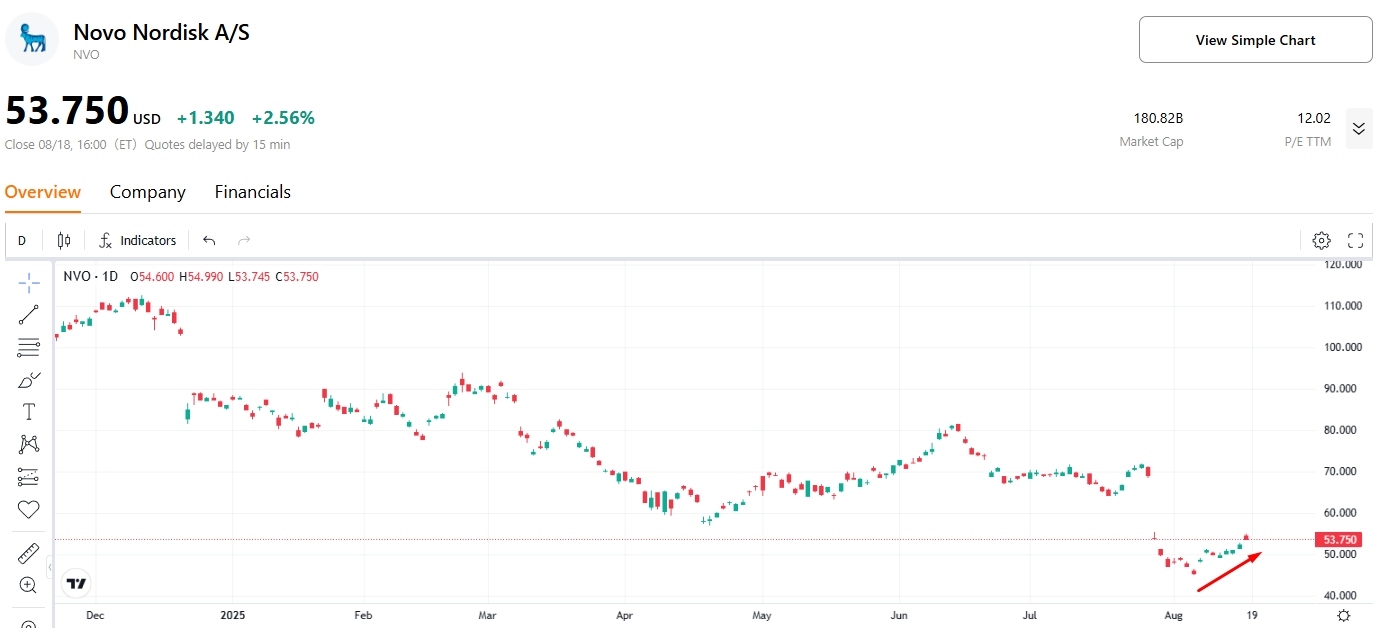Screen dimensions: 1381x633
Task: Select the crosshair cursor tool
Action: [29, 283]
